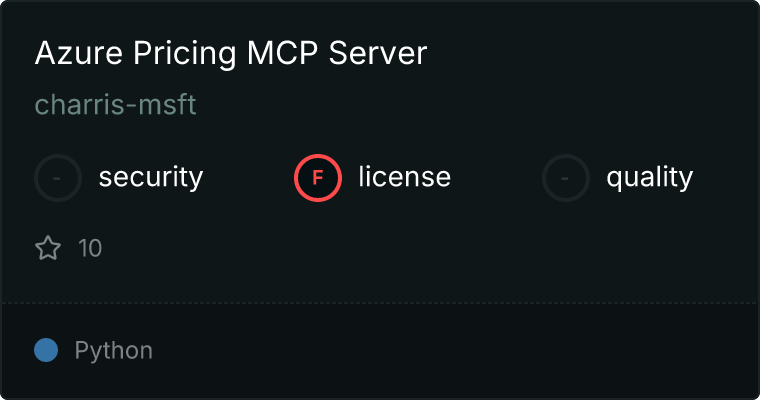Click the security label text
The height and width of the screenshot is (400, 760).
pos(151,177)
